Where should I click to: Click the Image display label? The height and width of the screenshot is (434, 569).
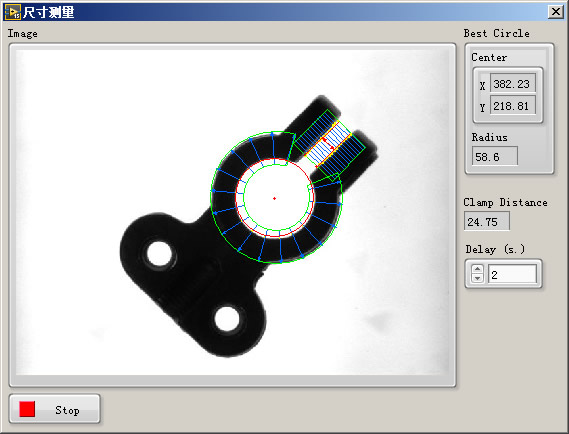point(22,34)
